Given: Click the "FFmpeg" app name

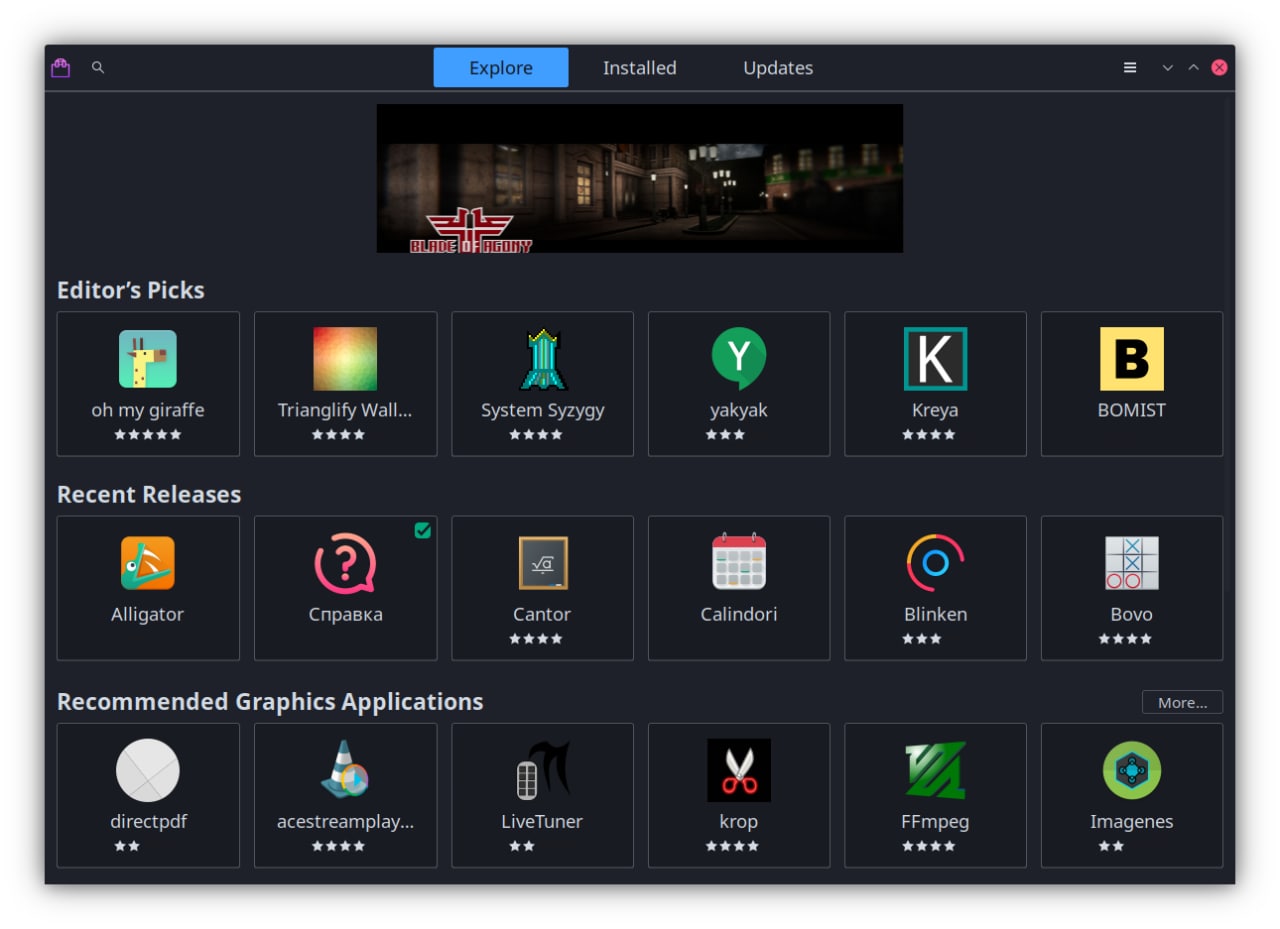Looking at the screenshot, I should [x=935, y=822].
